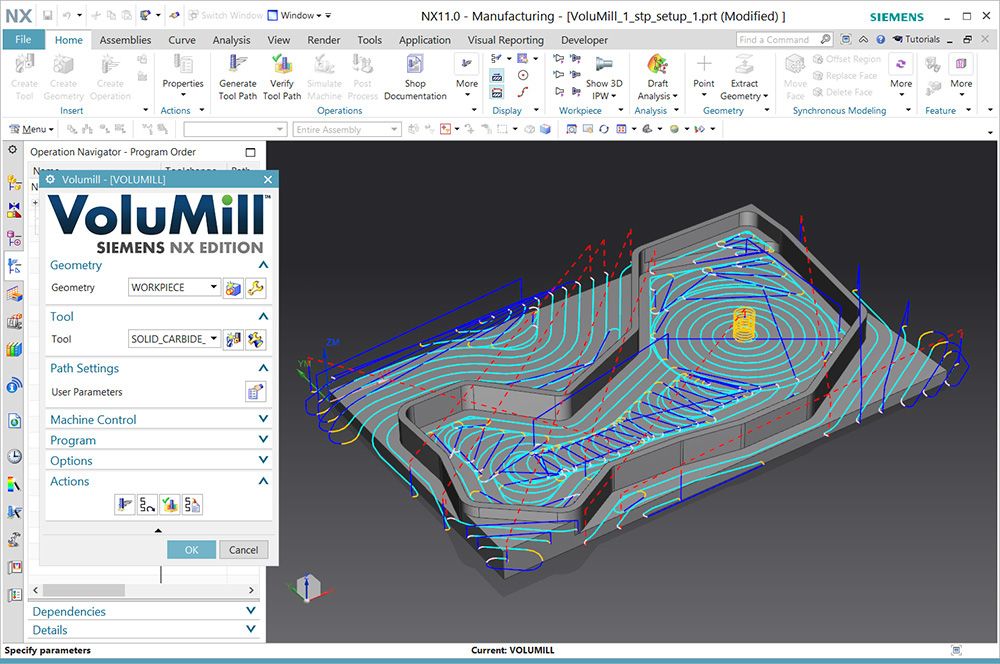The image size is (1000, 664).
Task: Open More dropdown in Operations group
Action: 466,77
